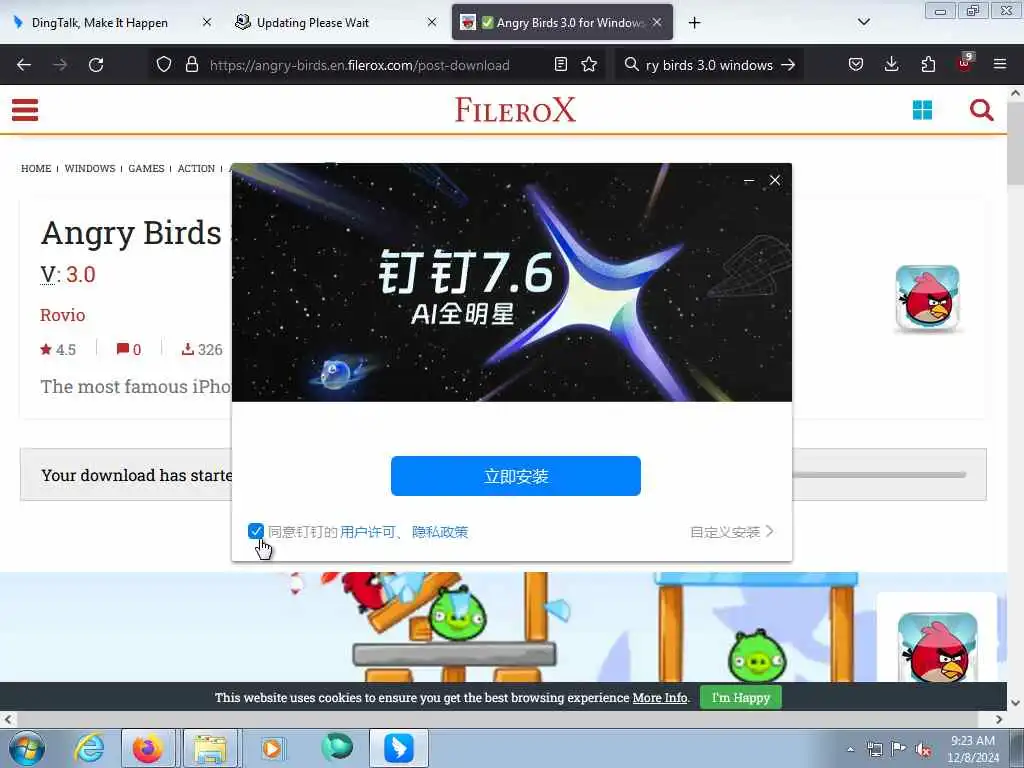This screenshot has height=768, width=1024.
Task: Open a new browser tab
Action: (x=694, y=23)
